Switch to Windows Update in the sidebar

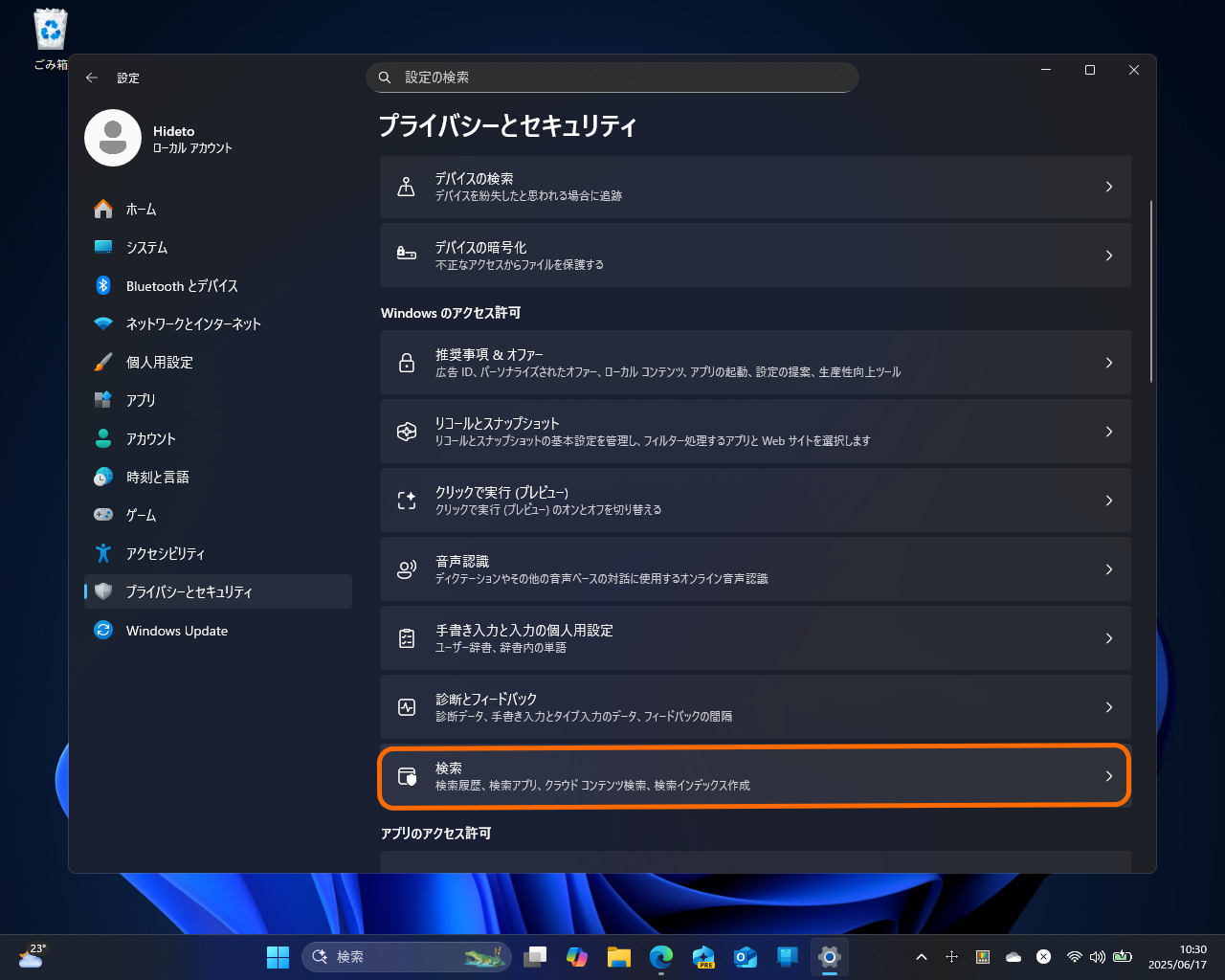pos(177,630)
